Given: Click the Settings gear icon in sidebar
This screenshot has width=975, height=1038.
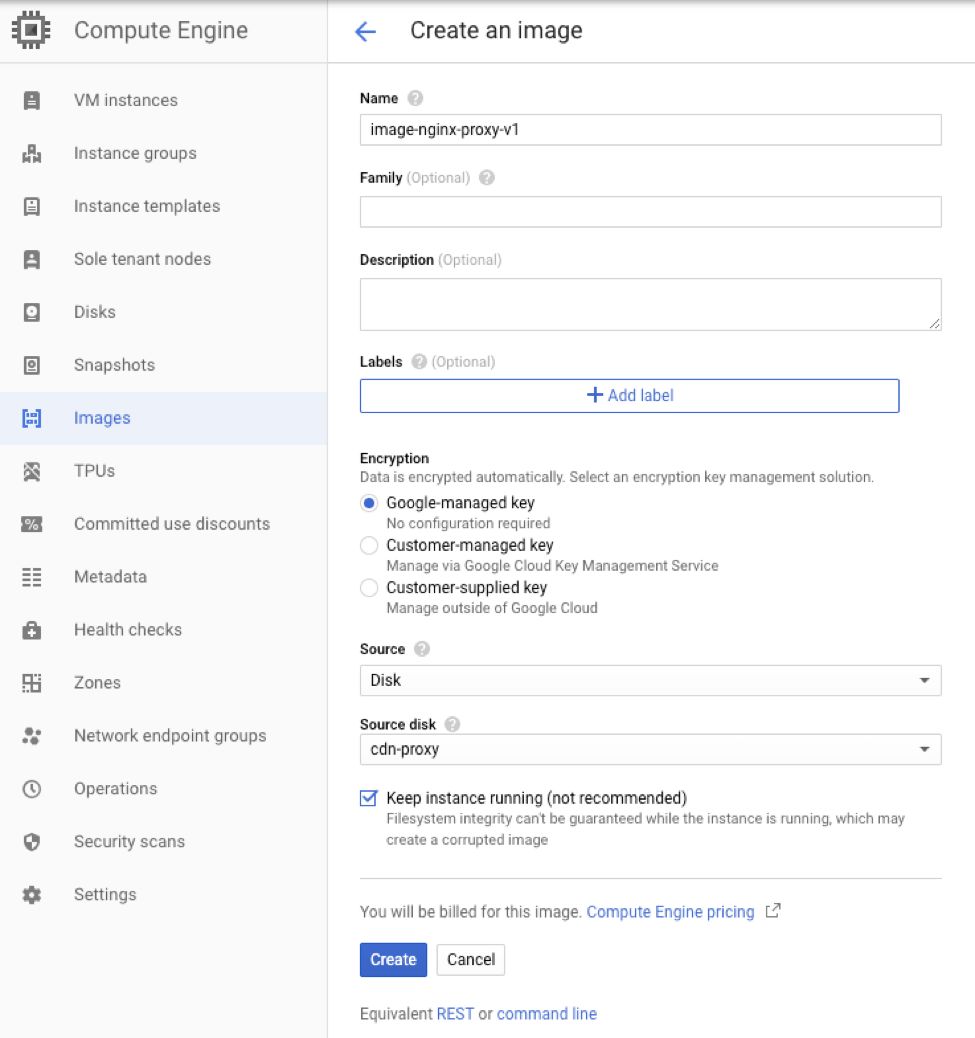Looking at the screenshot, I should [x=32, y=895].
